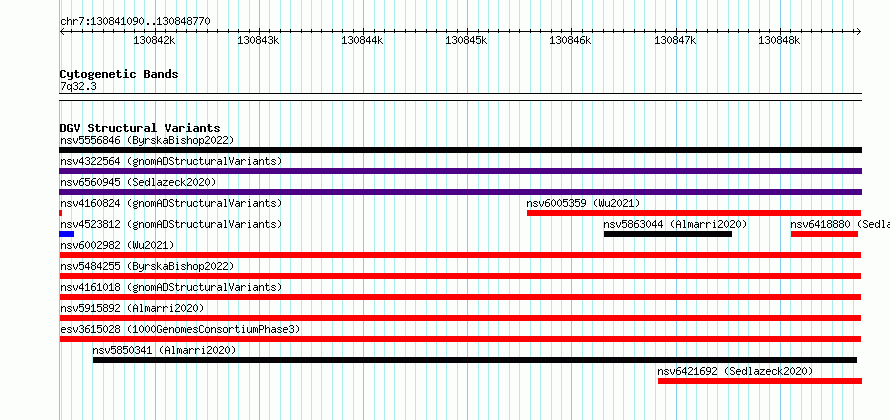890x420 pixels.
Task: Click the short blue bar under nsv4523812
Action: click(66, 234)
